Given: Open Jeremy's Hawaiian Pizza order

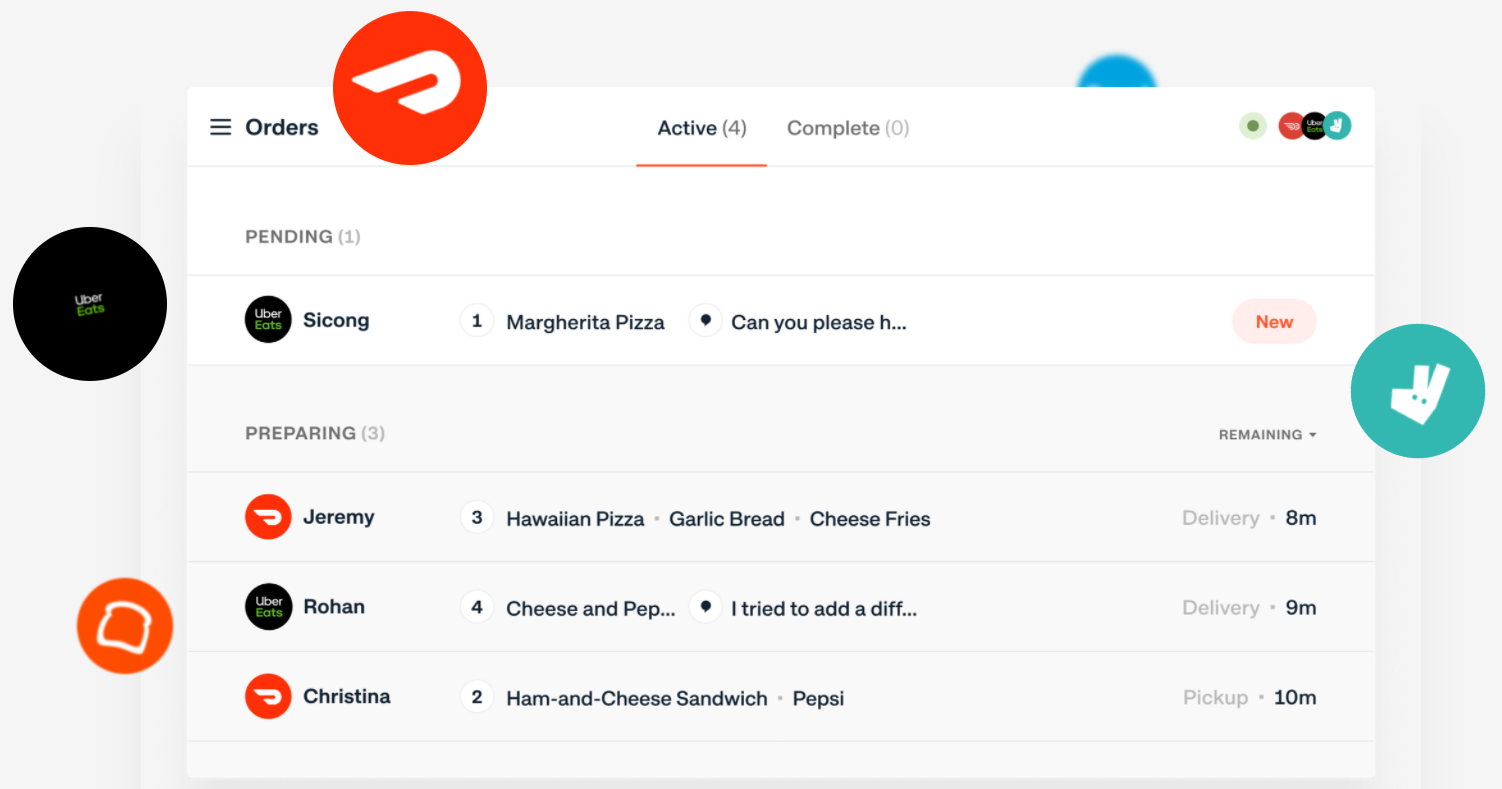Looking at the screenshot, I should click(x=575, y=519).
